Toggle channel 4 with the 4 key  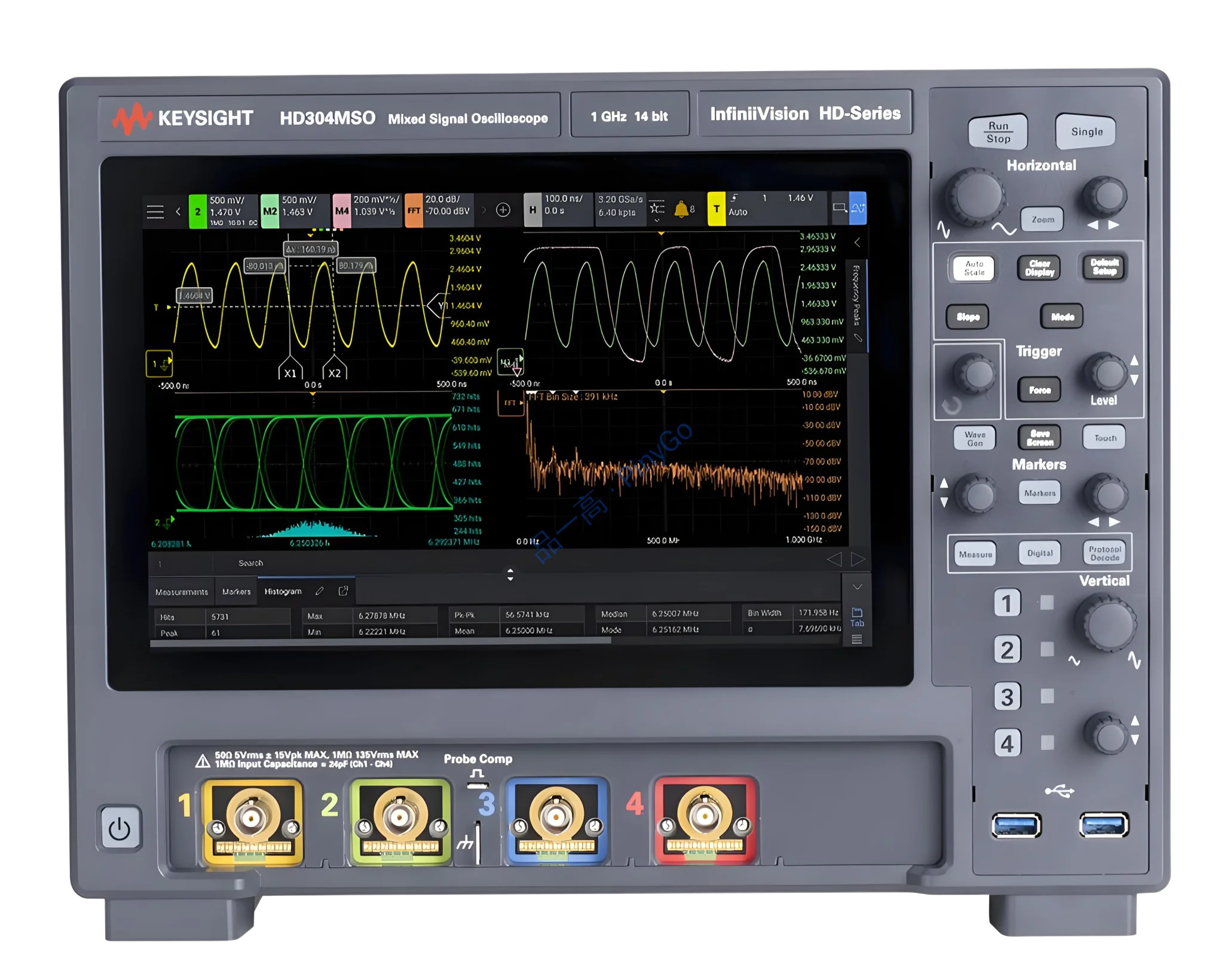pyautogui.click(x=1008, y=743)
